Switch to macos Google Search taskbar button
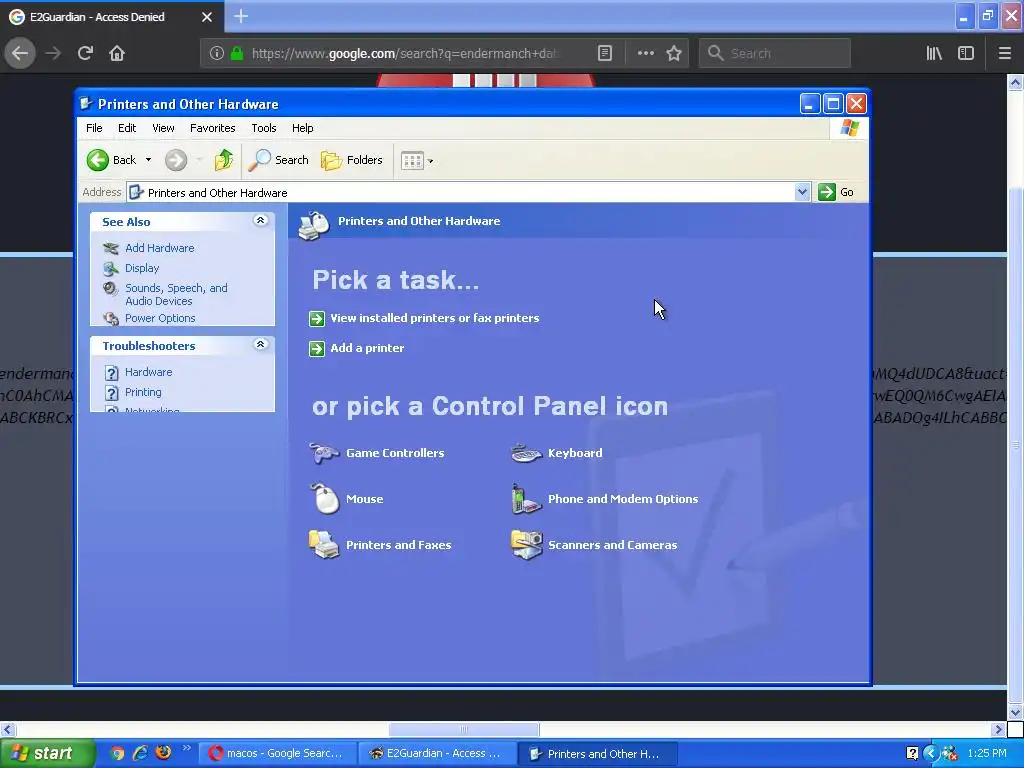 [x=277, y=754]
